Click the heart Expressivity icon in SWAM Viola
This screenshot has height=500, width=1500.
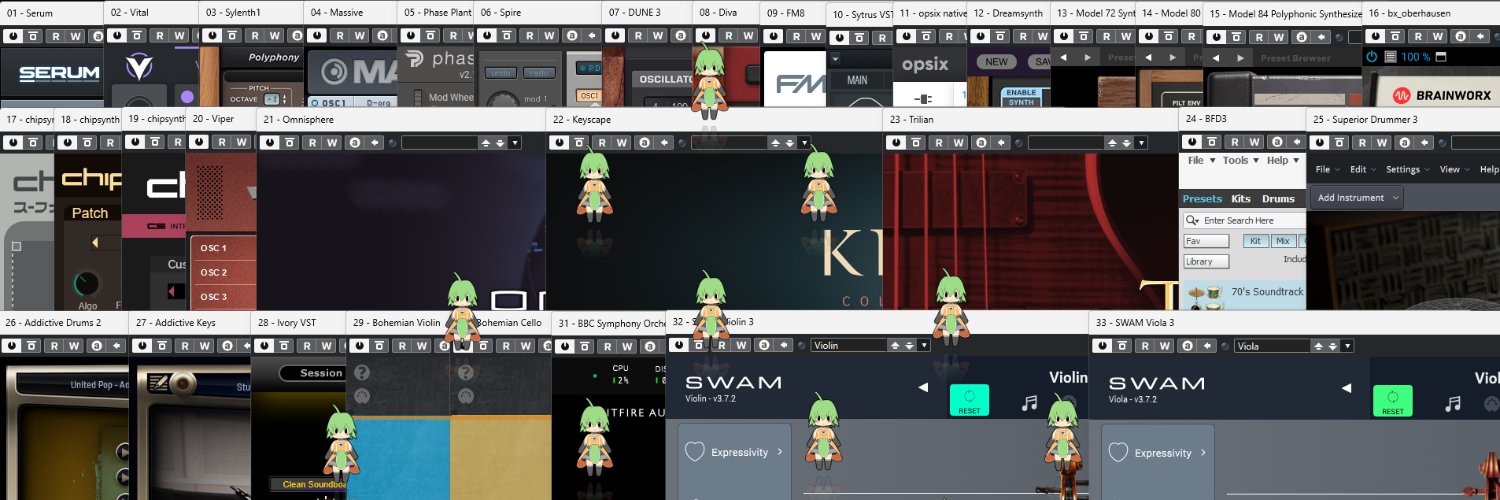pyautogui.click(x=1118, y=452)
